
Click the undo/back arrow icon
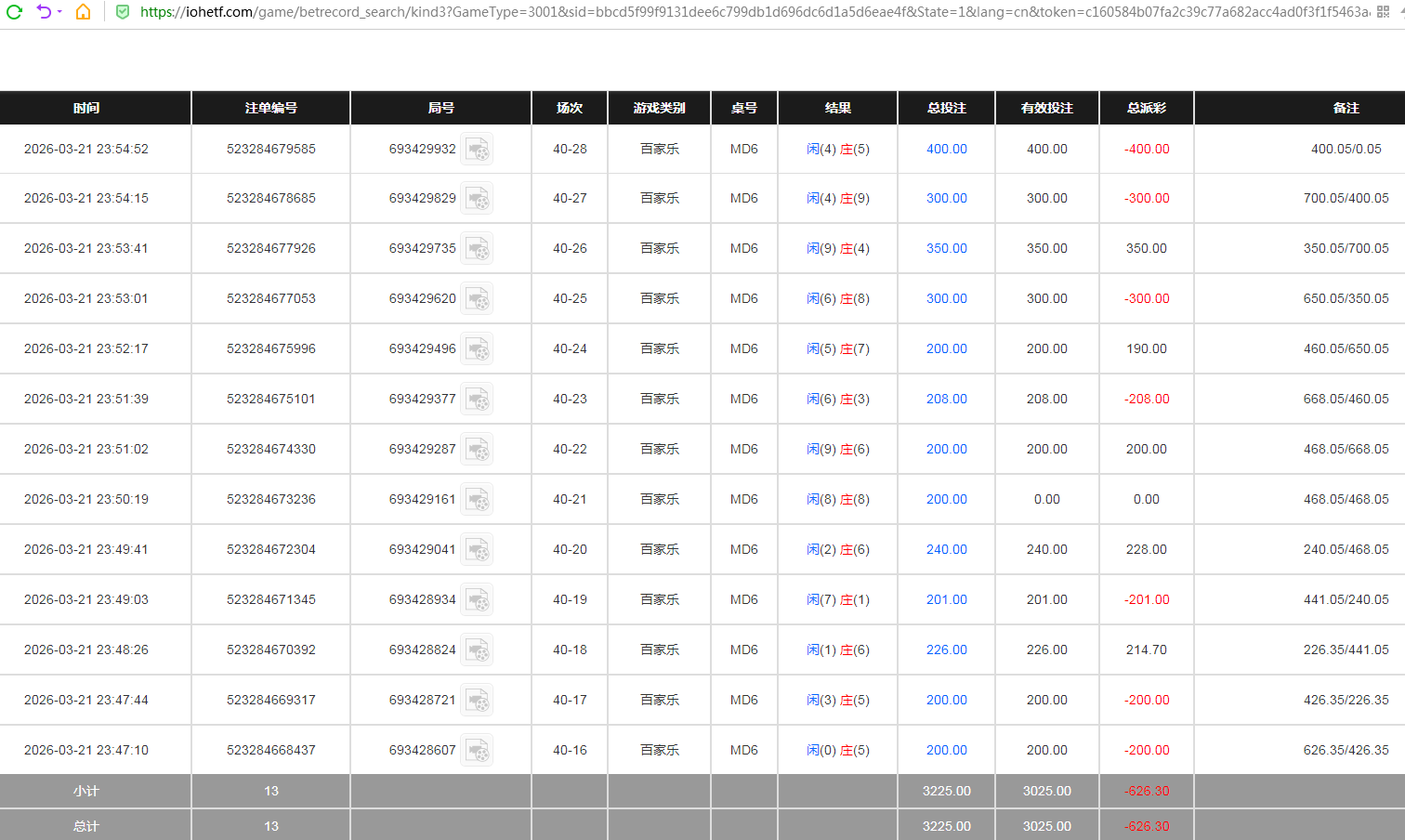43,12
